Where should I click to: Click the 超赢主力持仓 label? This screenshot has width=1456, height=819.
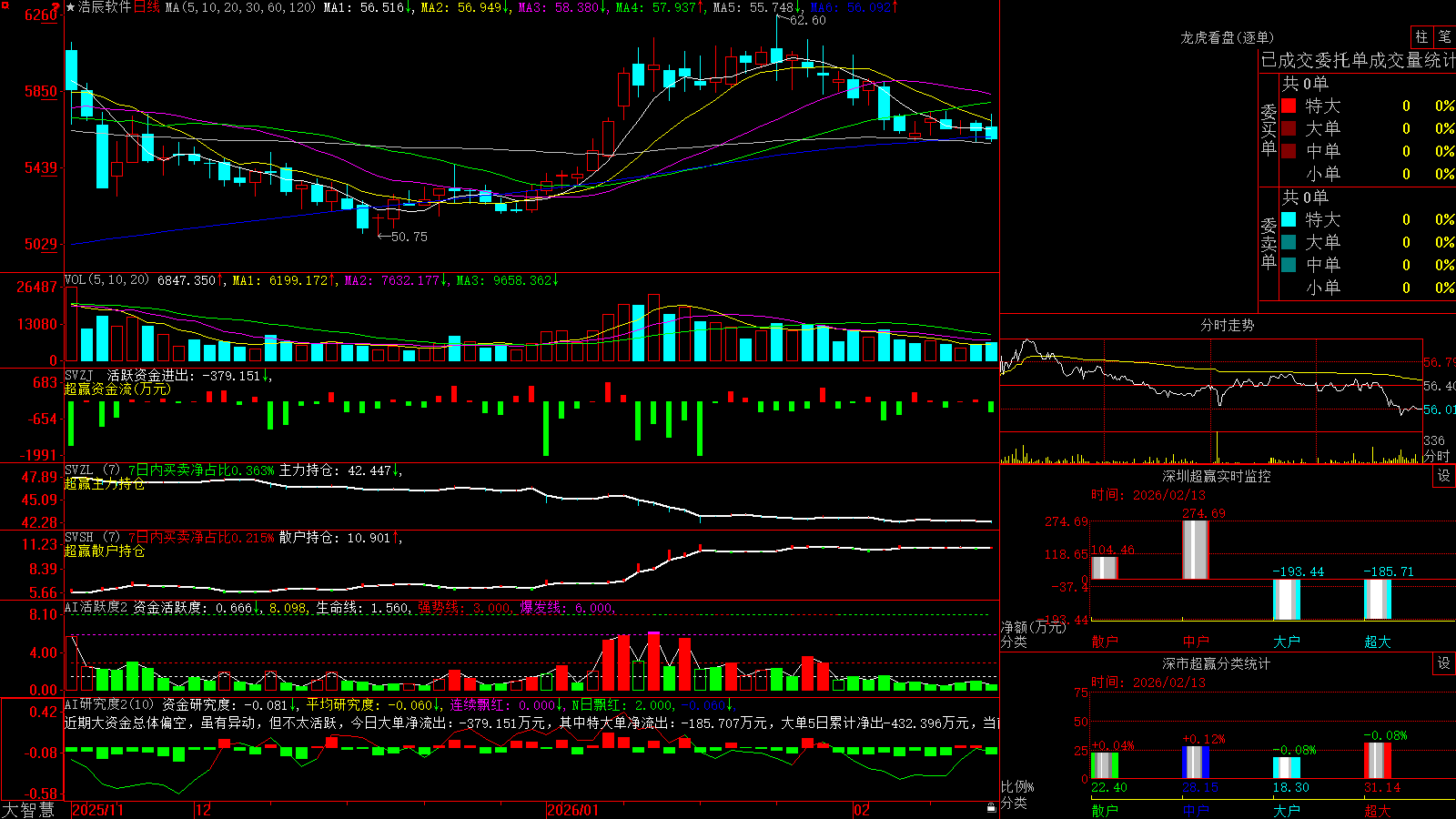click(x=105, y=483)
